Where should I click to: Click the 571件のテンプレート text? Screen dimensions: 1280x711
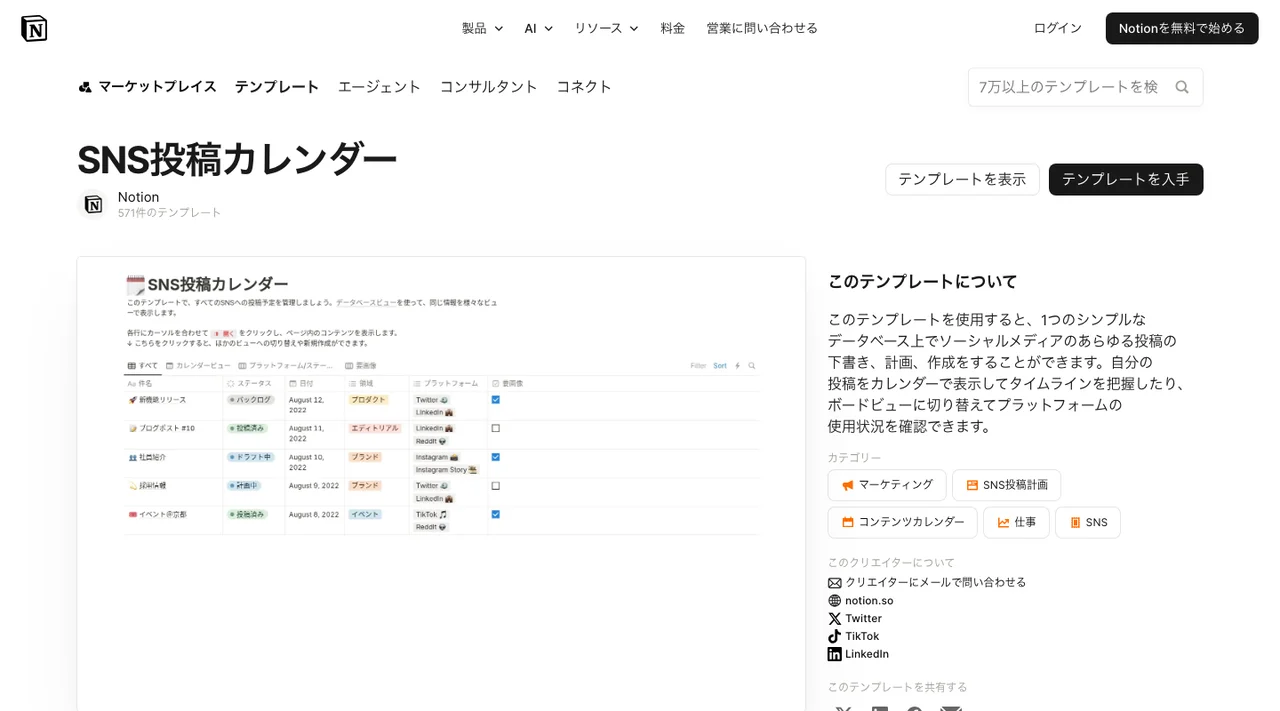point(169,213)
